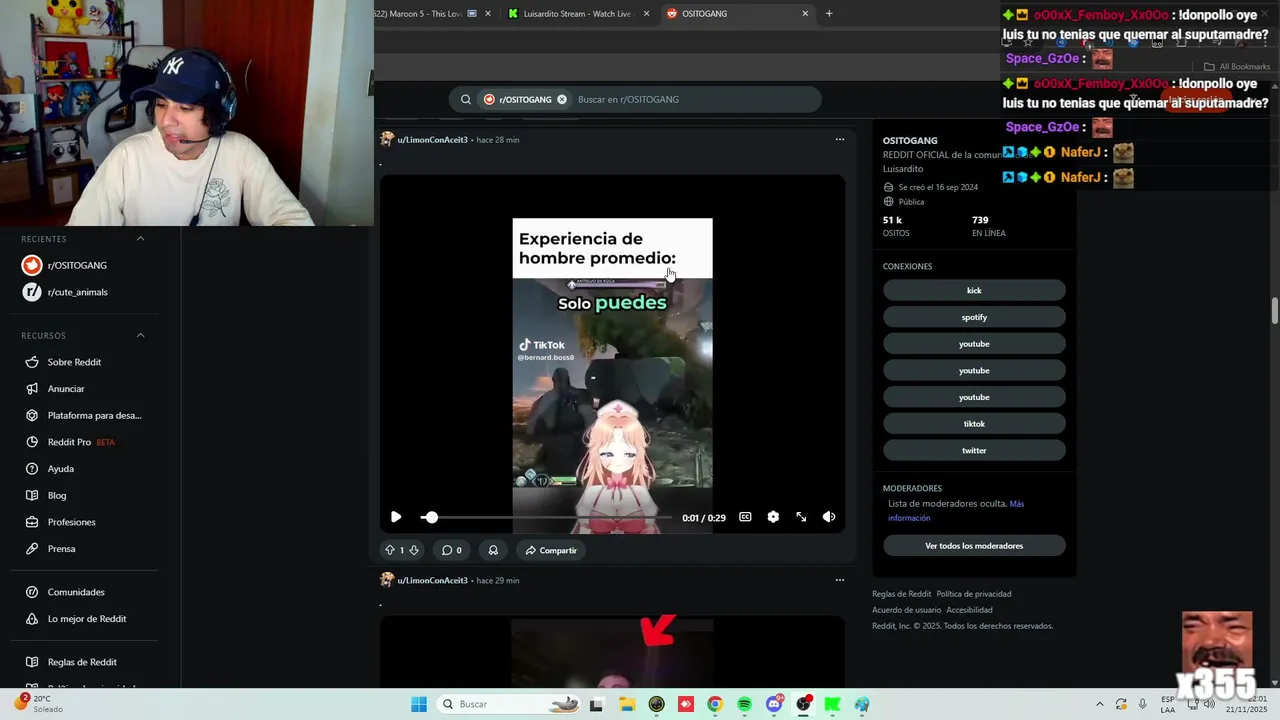Open options menu for 29 min post

point(840,580)
